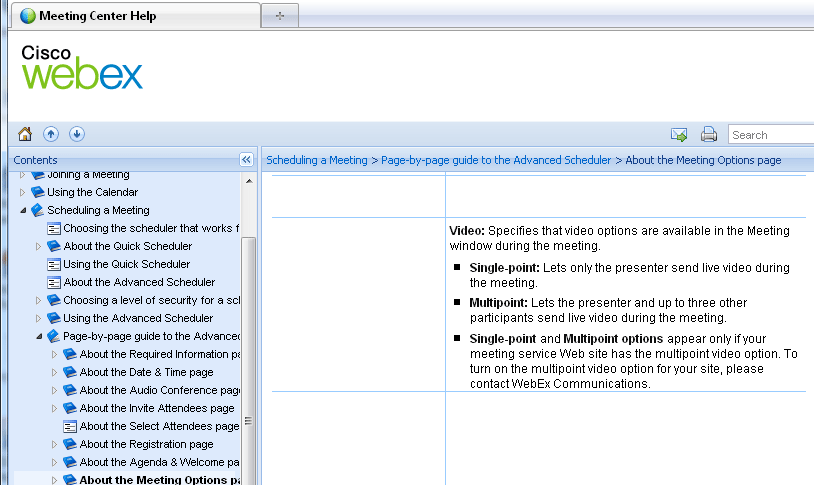814x485 pixels.
Task: Expand About the Agenda & Welcome page node
Action: click(x=55, y=462)
